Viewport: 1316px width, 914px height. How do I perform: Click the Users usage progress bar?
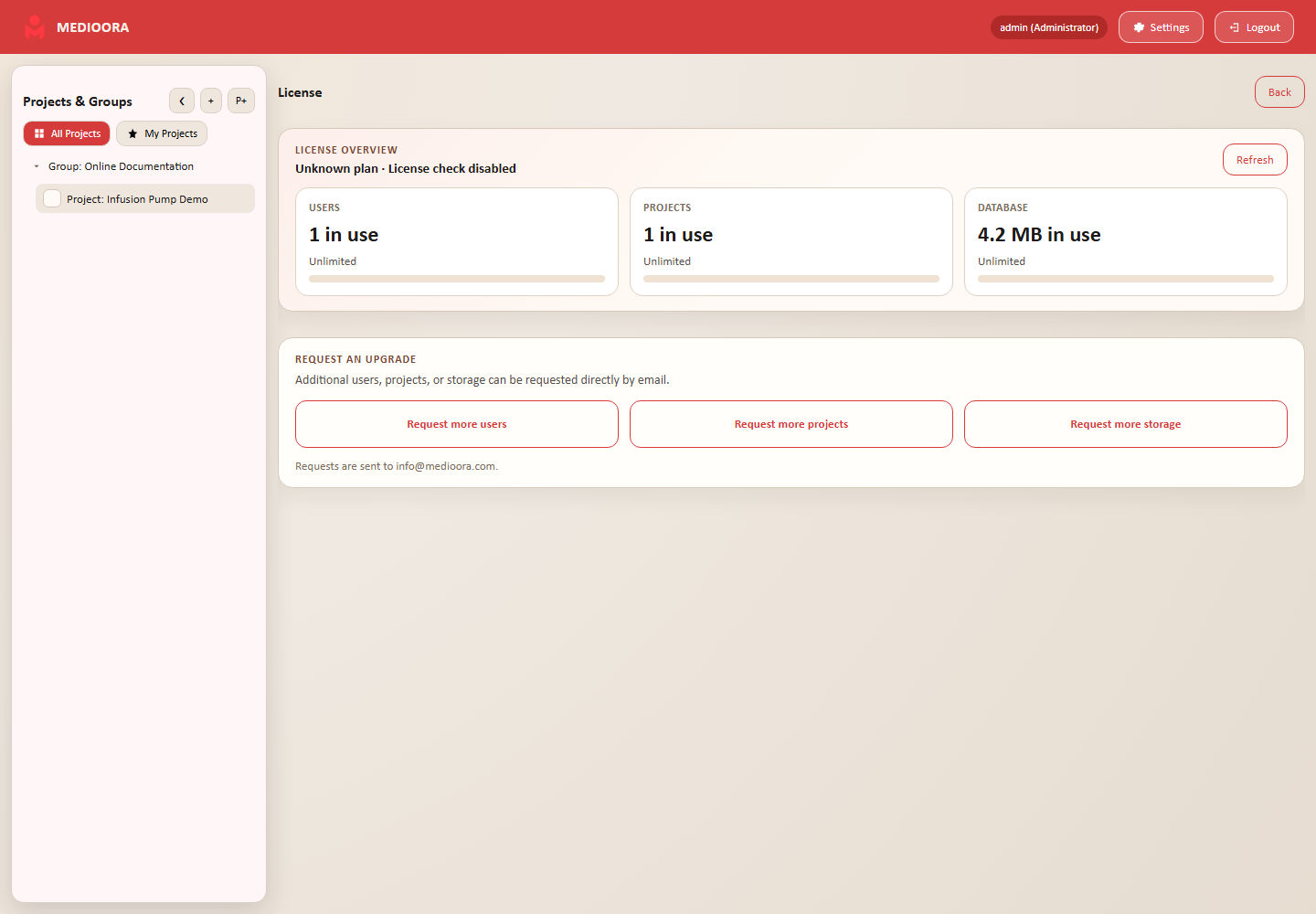457,279
